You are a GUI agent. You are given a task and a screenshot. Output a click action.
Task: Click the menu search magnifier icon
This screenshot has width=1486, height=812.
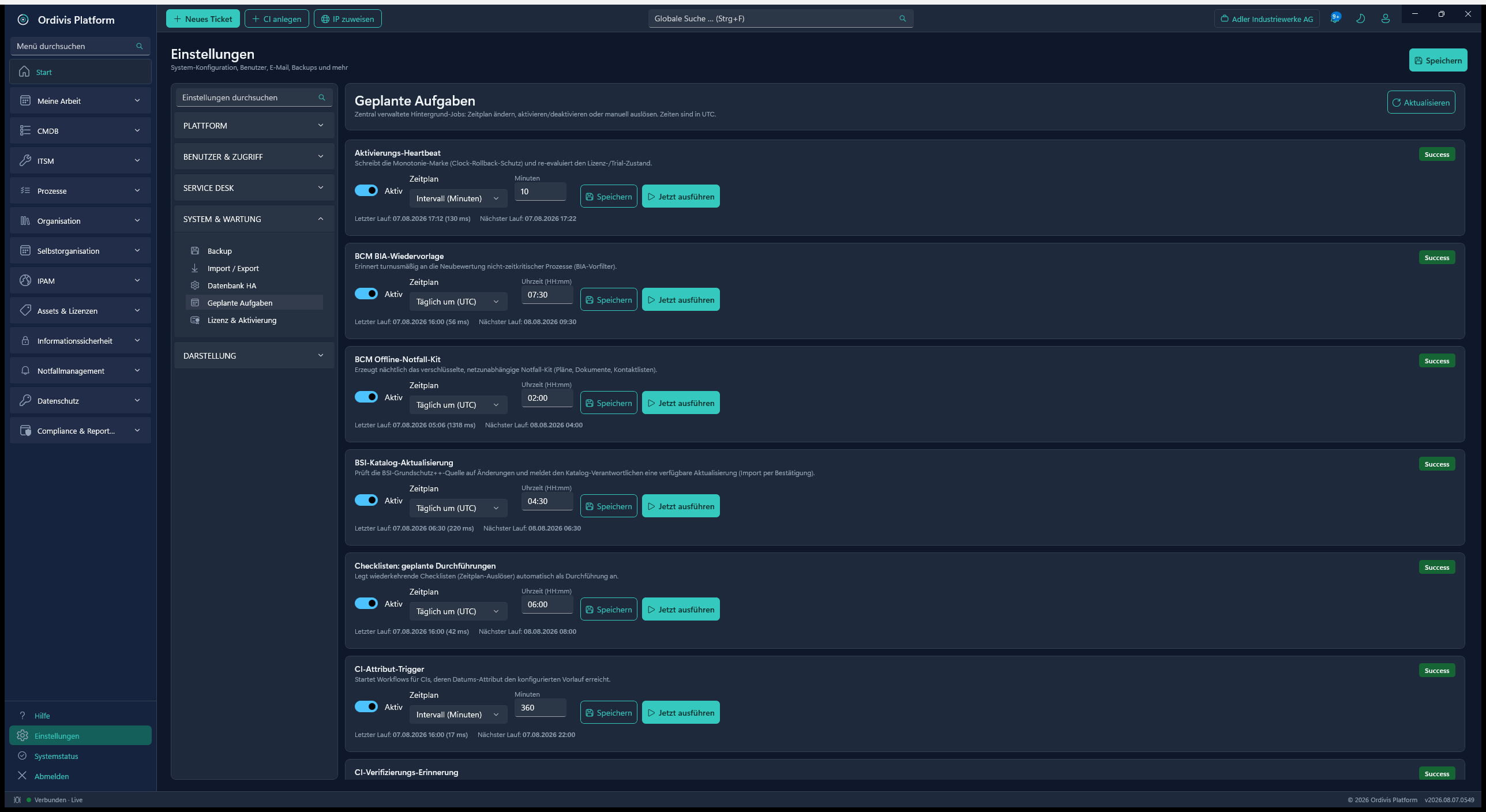tap(139, 46)
